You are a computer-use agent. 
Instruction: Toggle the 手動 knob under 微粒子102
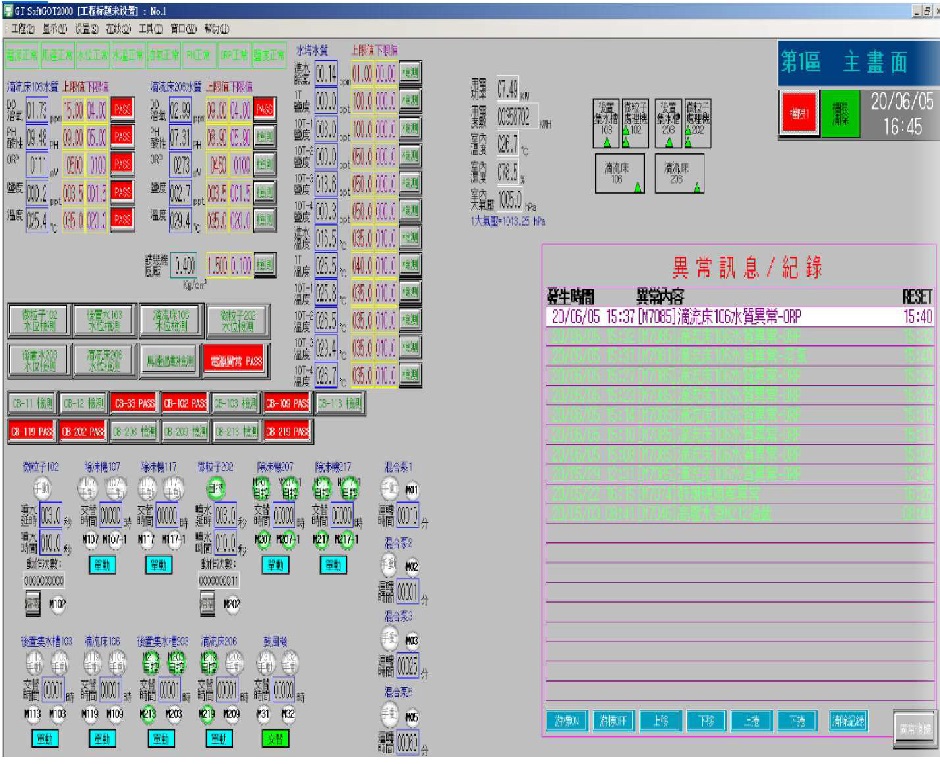41,489
